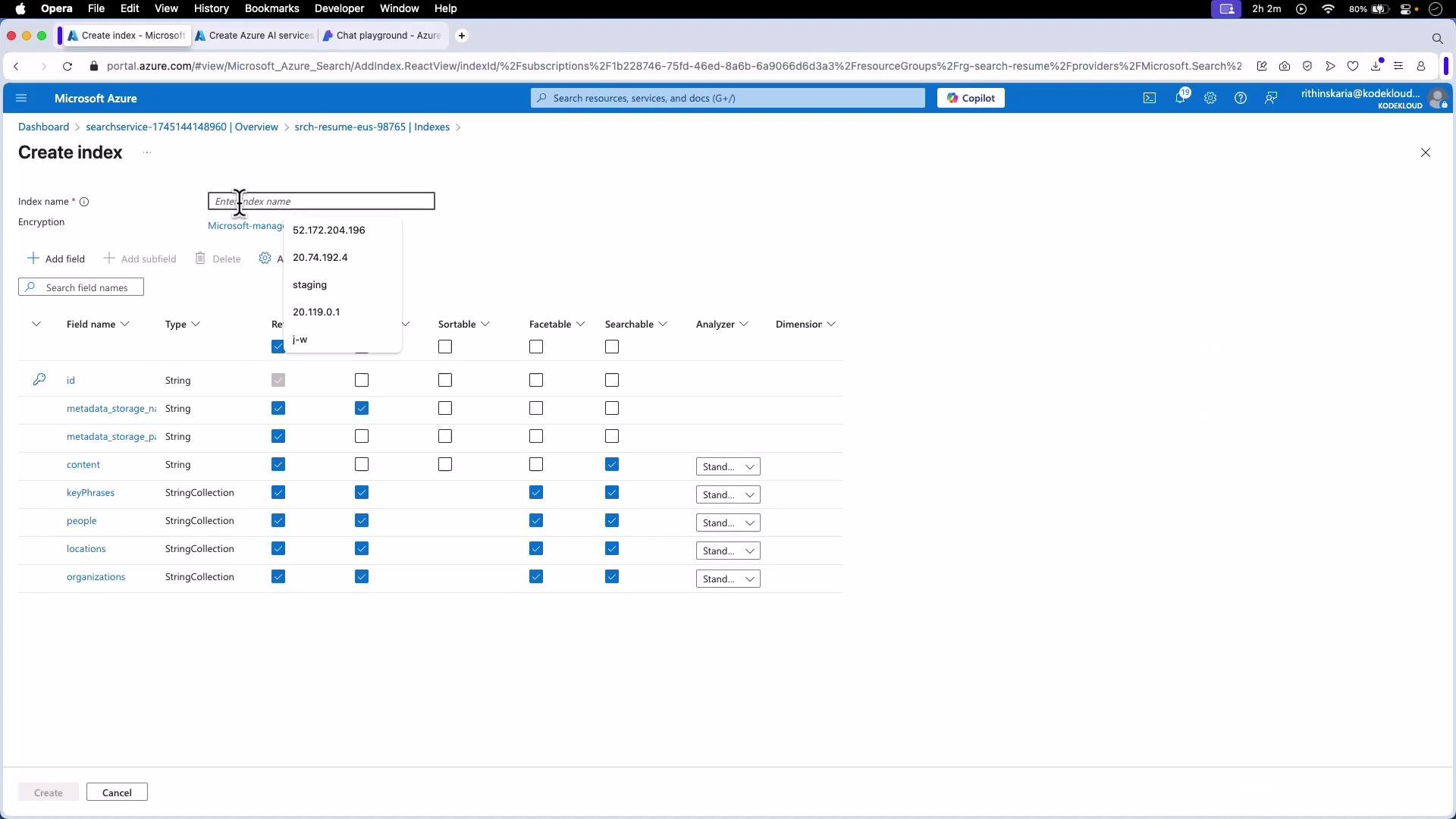Click the send flow arrow icon
The width and height of the screenshot is (1456, 819).
pyautogui.click(x=1330, y=66)
